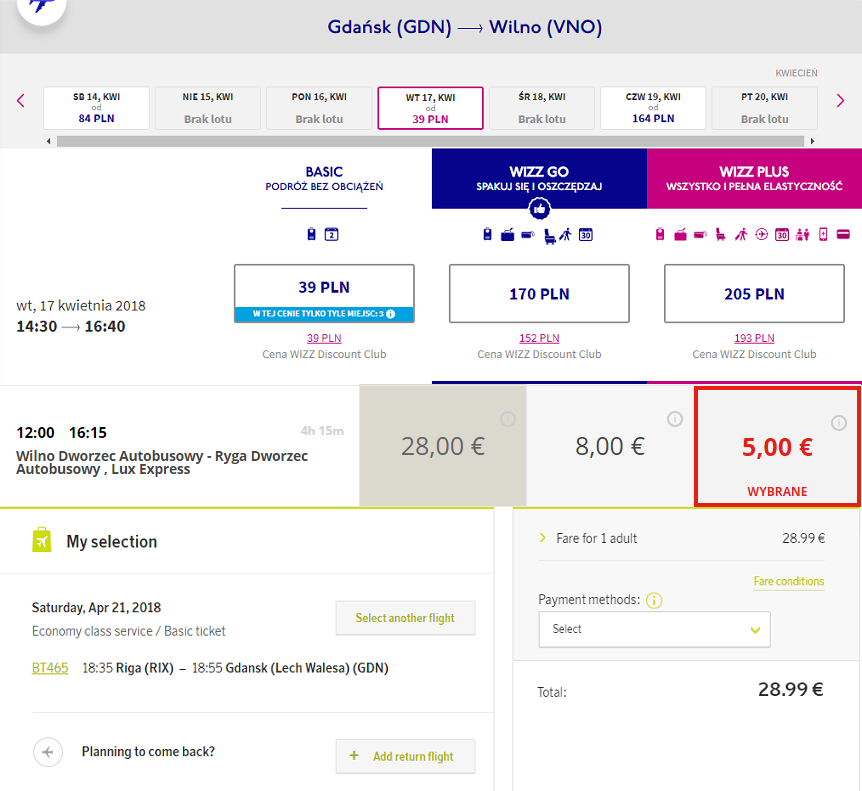Viewport: 862px width, 791px height.
Task: Select the 28,00 € bus fare
Action: click(x=443, y=446)
